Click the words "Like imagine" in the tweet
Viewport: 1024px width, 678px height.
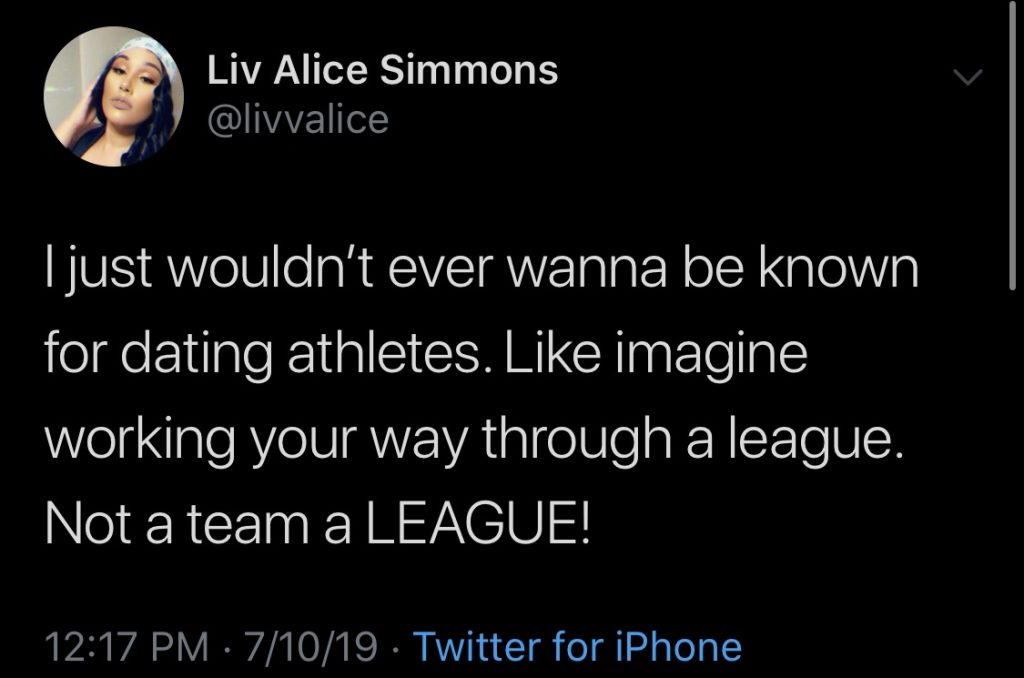(656, 354)
